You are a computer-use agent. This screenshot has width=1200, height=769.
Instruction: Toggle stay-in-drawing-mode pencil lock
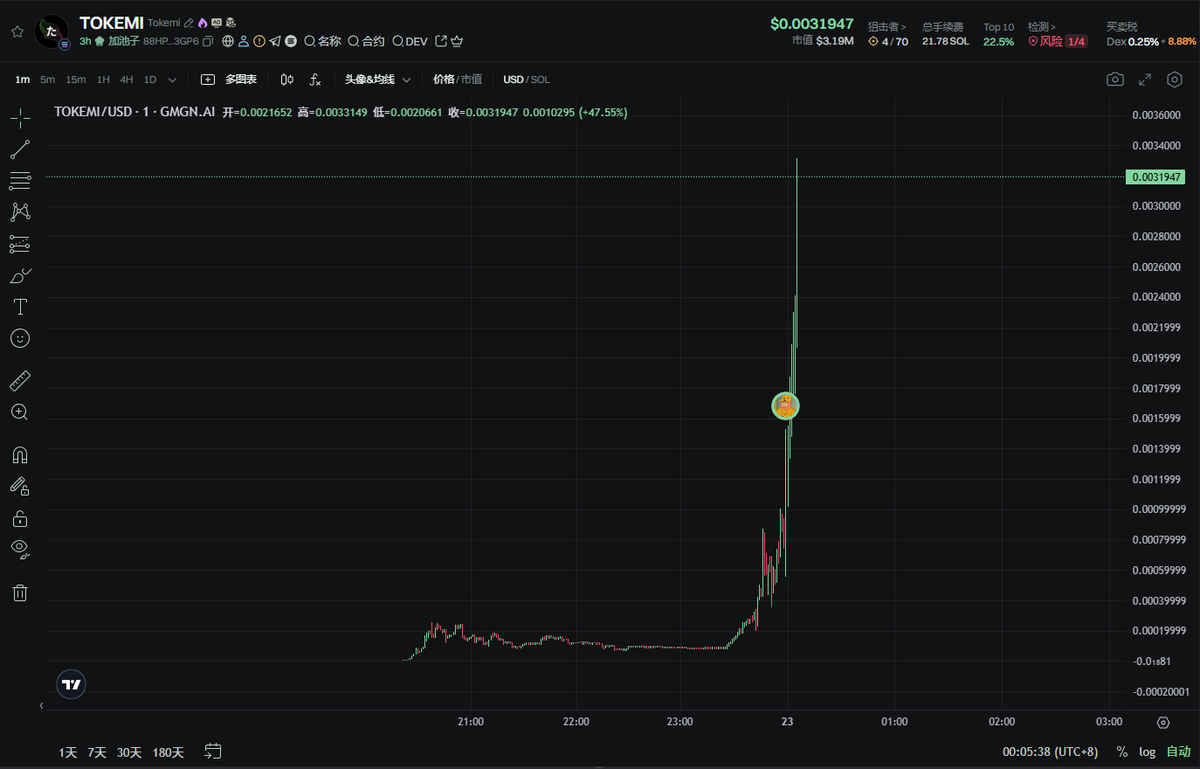[20, 486]
